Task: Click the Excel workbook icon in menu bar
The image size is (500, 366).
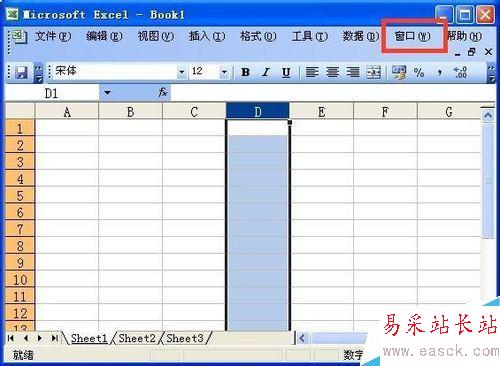Action: (x=19, y=36)
